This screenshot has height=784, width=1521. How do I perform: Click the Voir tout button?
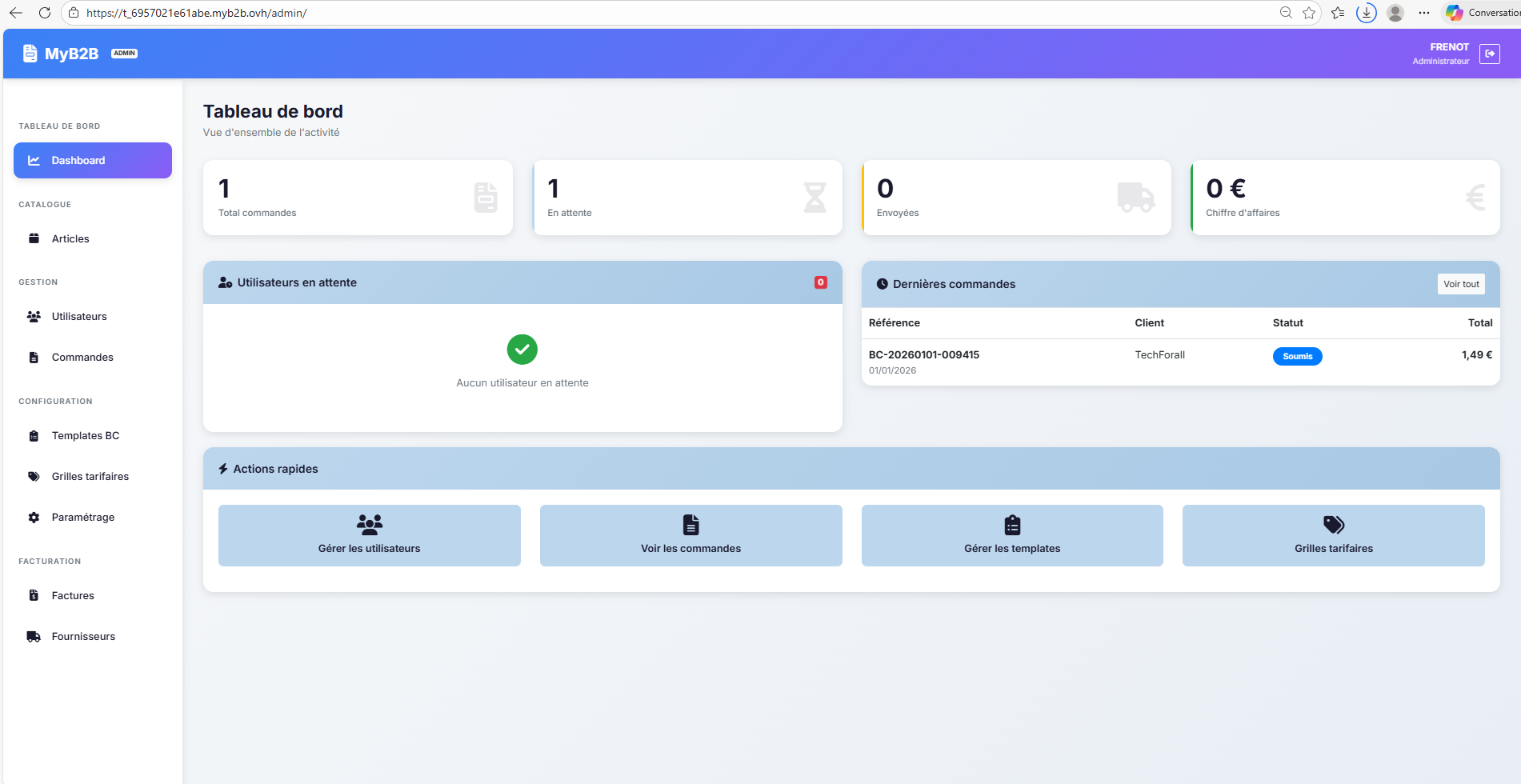(x=1460, y=284)
